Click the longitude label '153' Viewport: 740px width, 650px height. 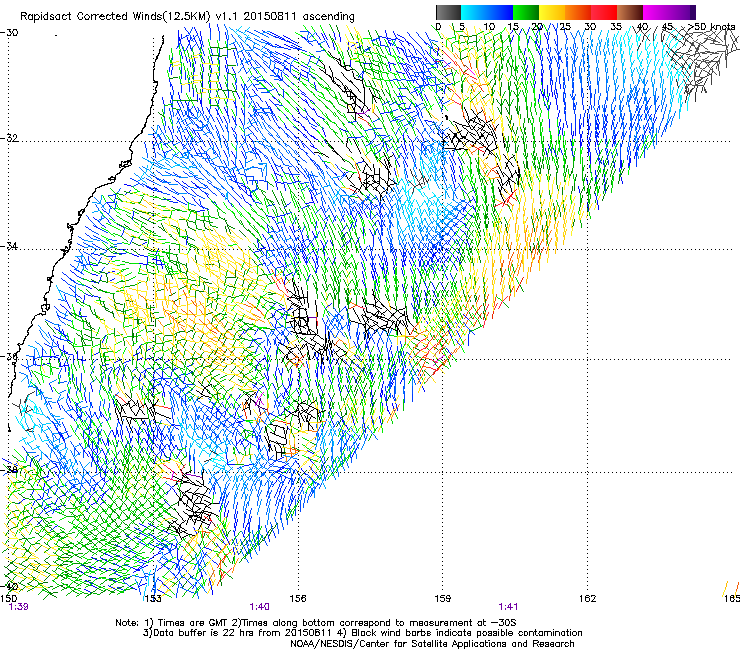(x=152, y=599)
